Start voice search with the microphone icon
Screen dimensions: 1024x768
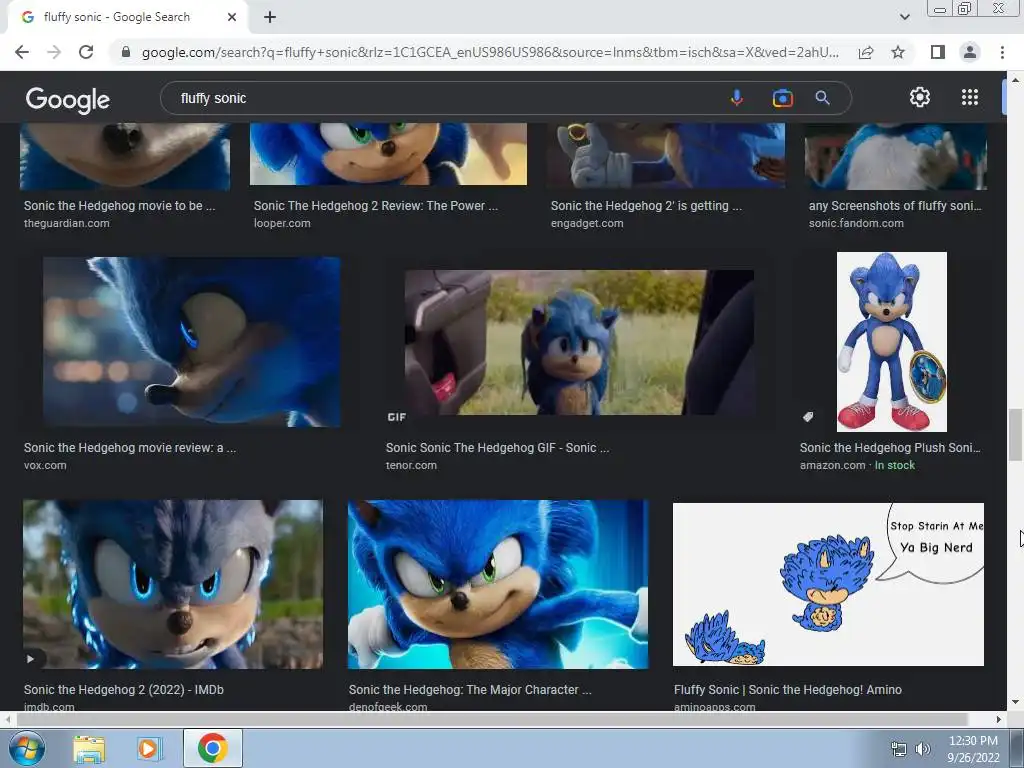[x=737, y=98]
